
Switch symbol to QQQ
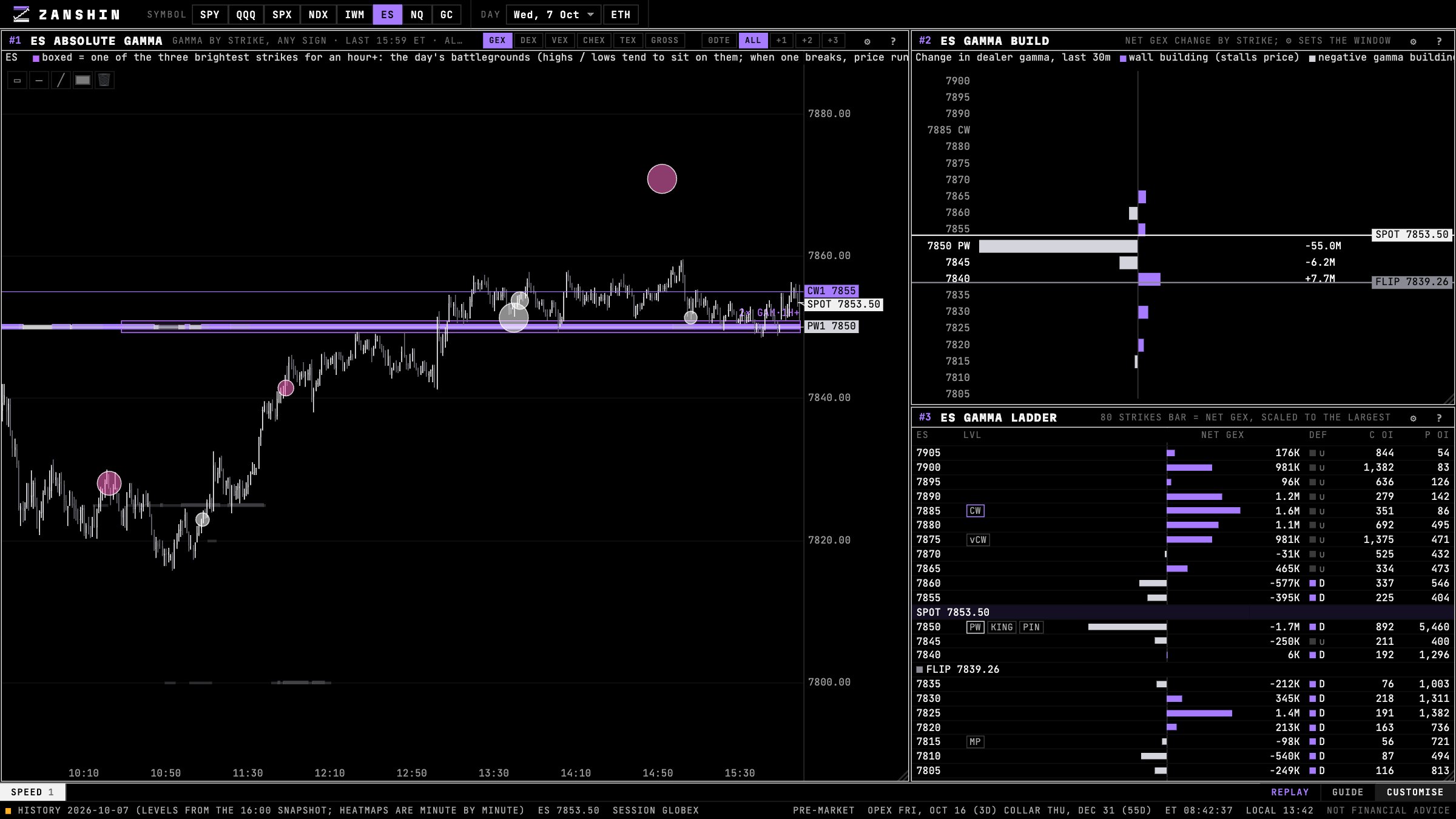246,15
